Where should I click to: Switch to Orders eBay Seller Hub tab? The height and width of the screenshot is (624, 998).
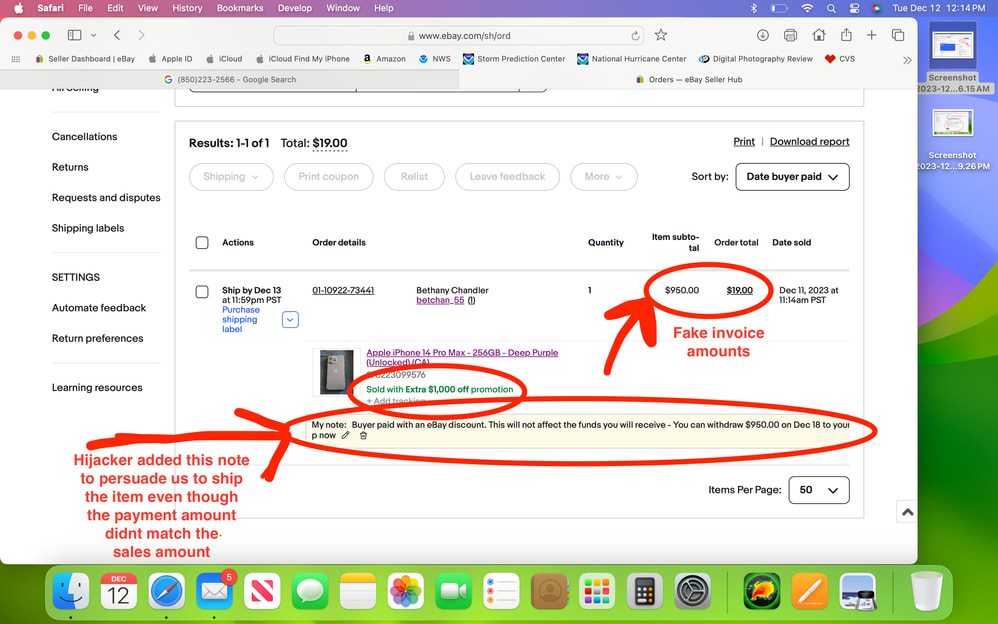pos(688,80)
